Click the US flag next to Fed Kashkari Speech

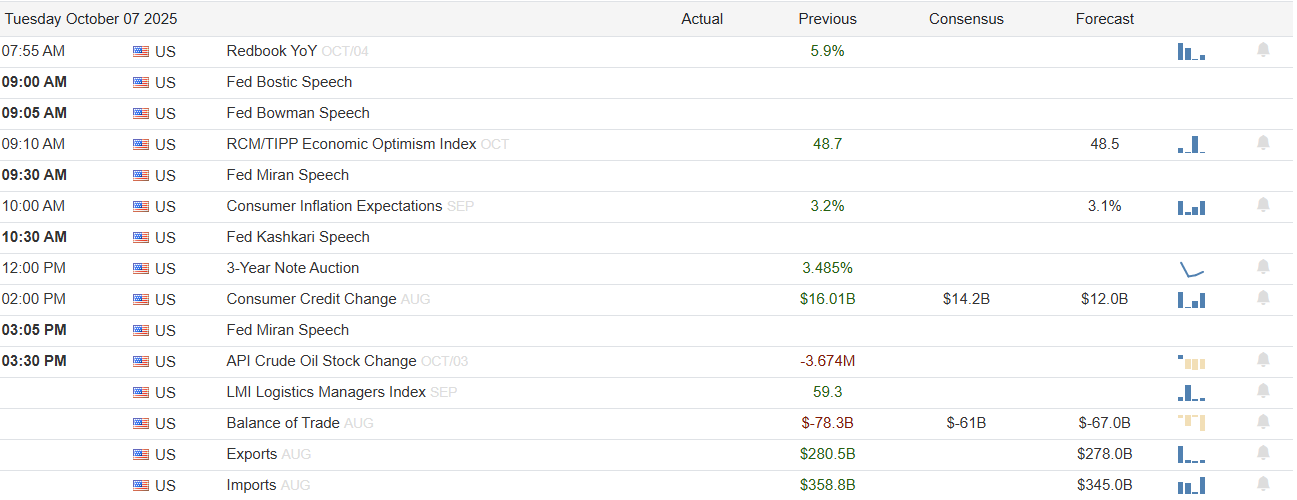click(x=141, y=237)
